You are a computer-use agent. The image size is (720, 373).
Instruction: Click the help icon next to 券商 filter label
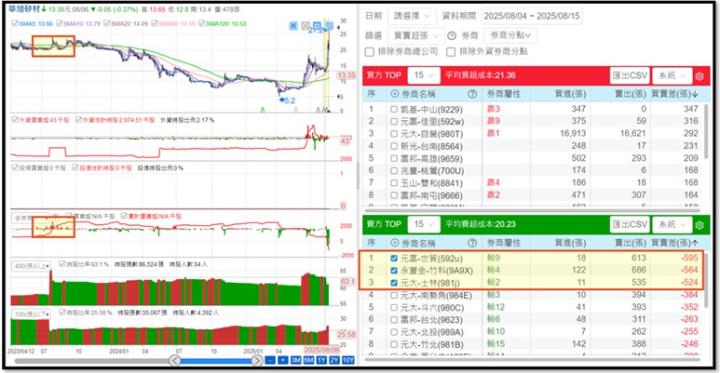[451, 35]
